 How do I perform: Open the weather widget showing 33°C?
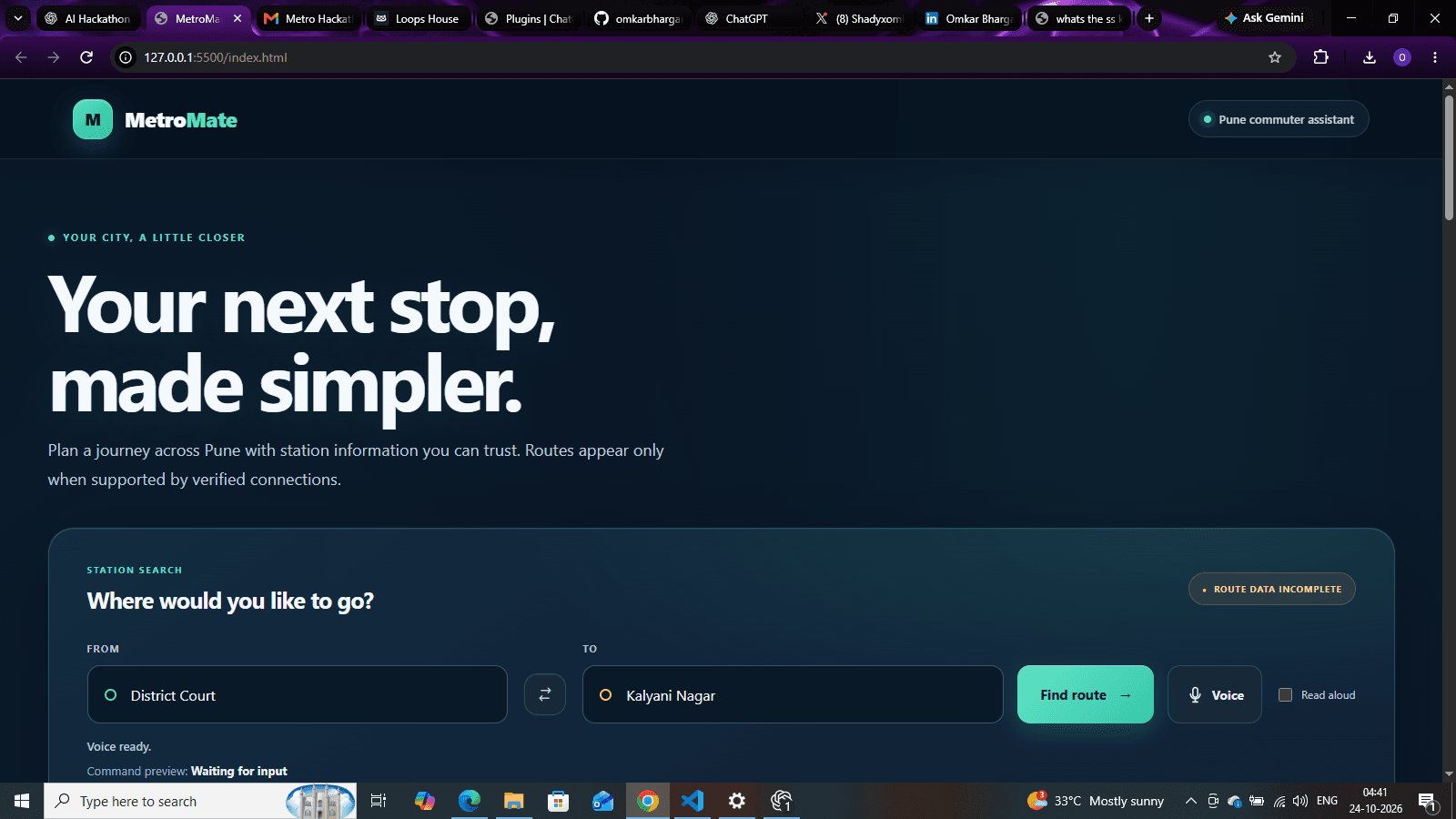(x=1096, y=801)
